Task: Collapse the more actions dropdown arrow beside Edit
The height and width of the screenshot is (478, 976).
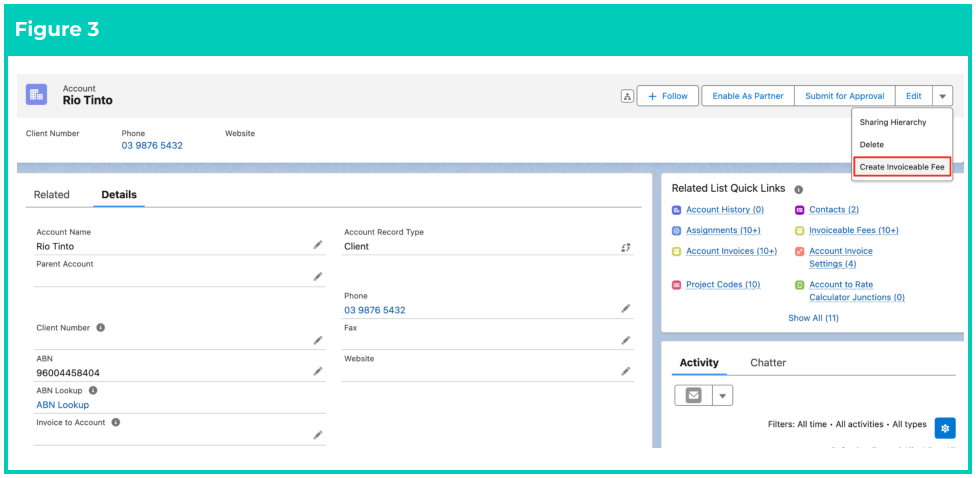Action: [942, 96]
